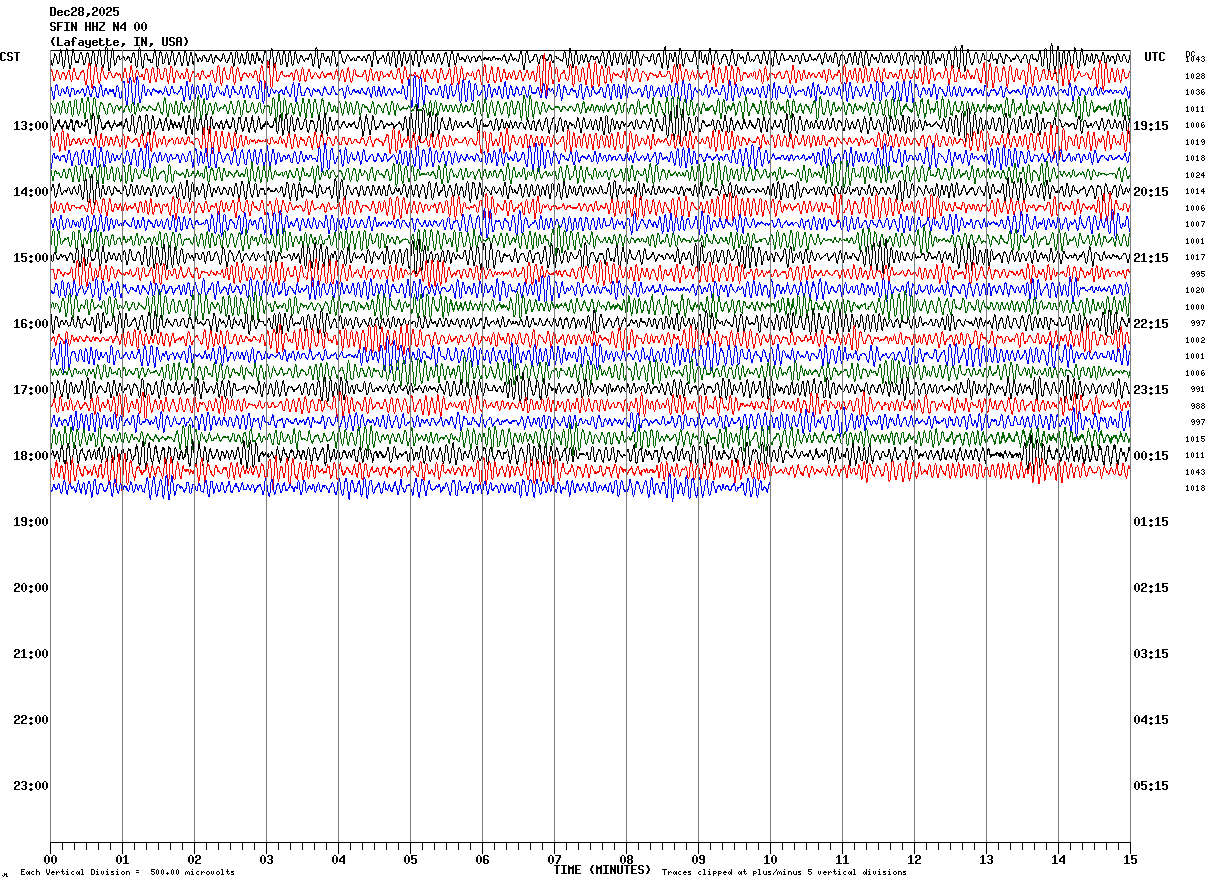This screenshot has height=886, width=1210.
Task: Click minute tick label 01 on the axis
Action: tap(122, 859)
